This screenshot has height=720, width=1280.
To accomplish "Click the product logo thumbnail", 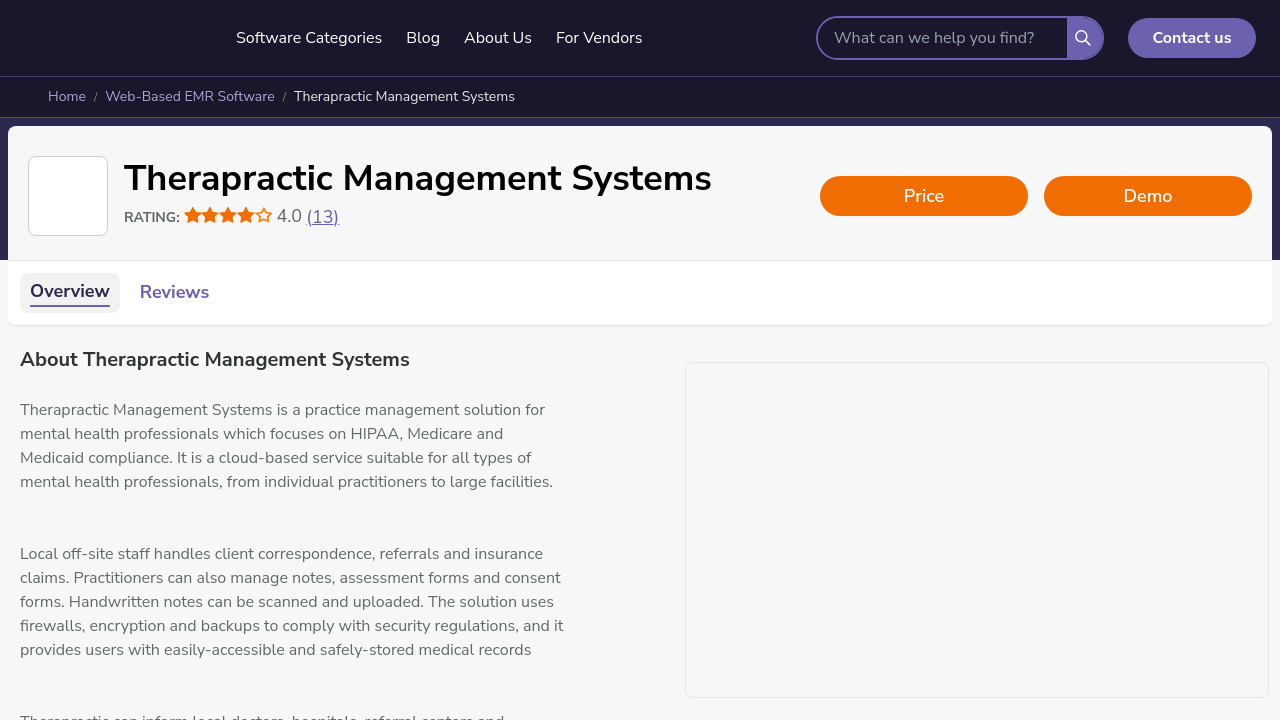I will 68,196.
